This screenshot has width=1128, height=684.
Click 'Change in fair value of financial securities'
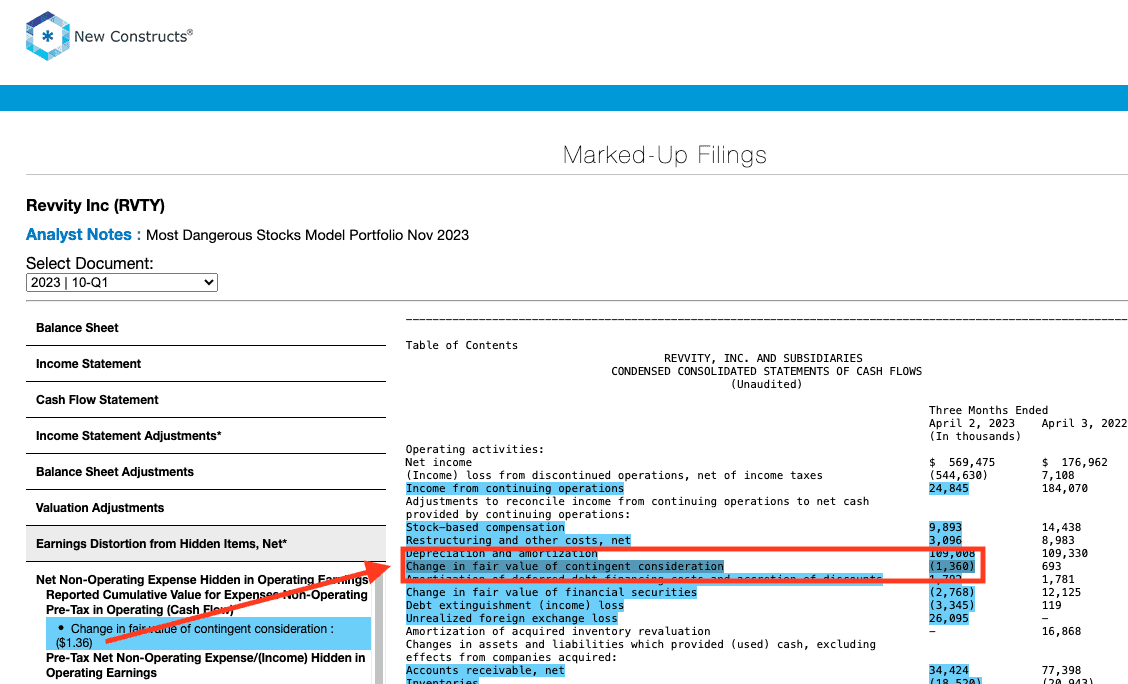point(551,592)
